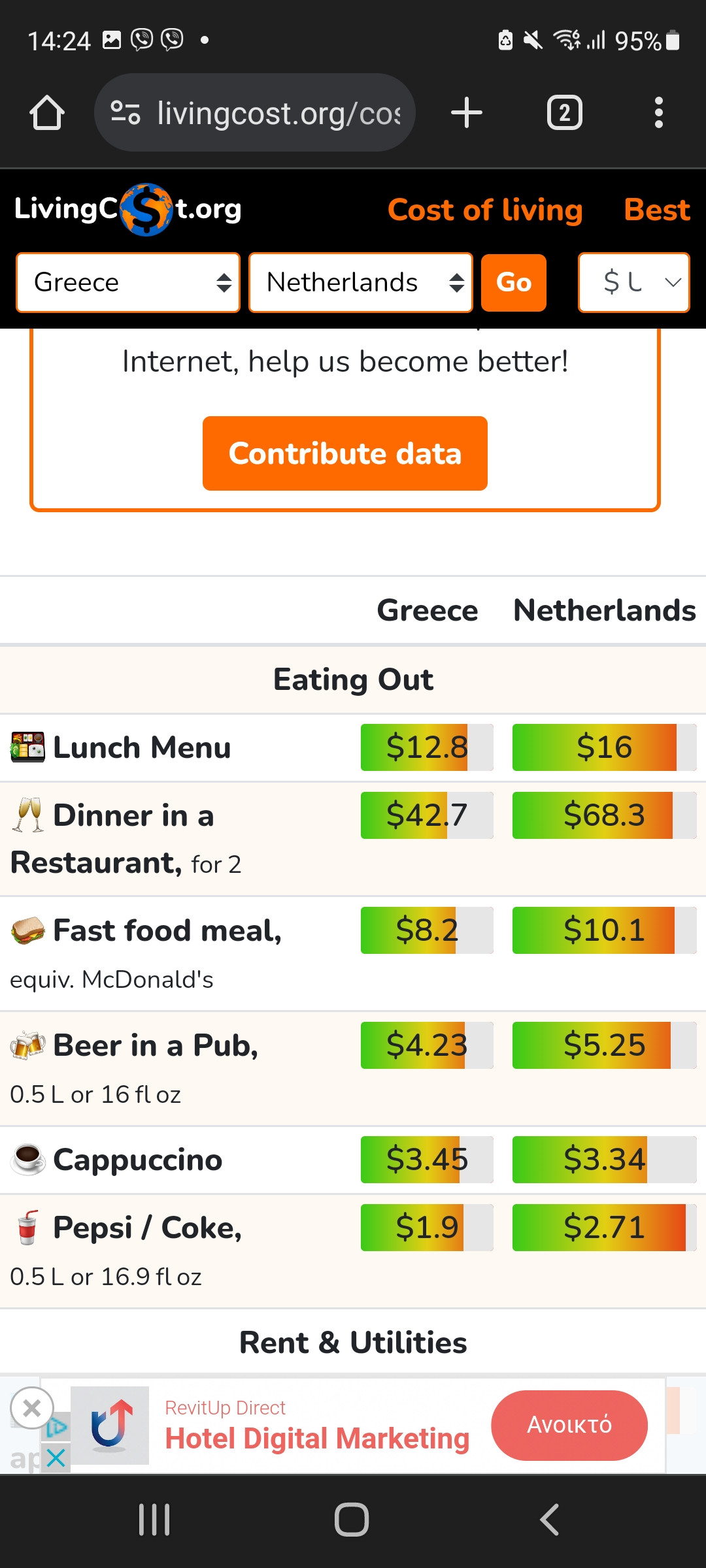This screenshot has height=1568, width=706.
Task: Tap the Android recent apps button
Action: click(154, 1519)
